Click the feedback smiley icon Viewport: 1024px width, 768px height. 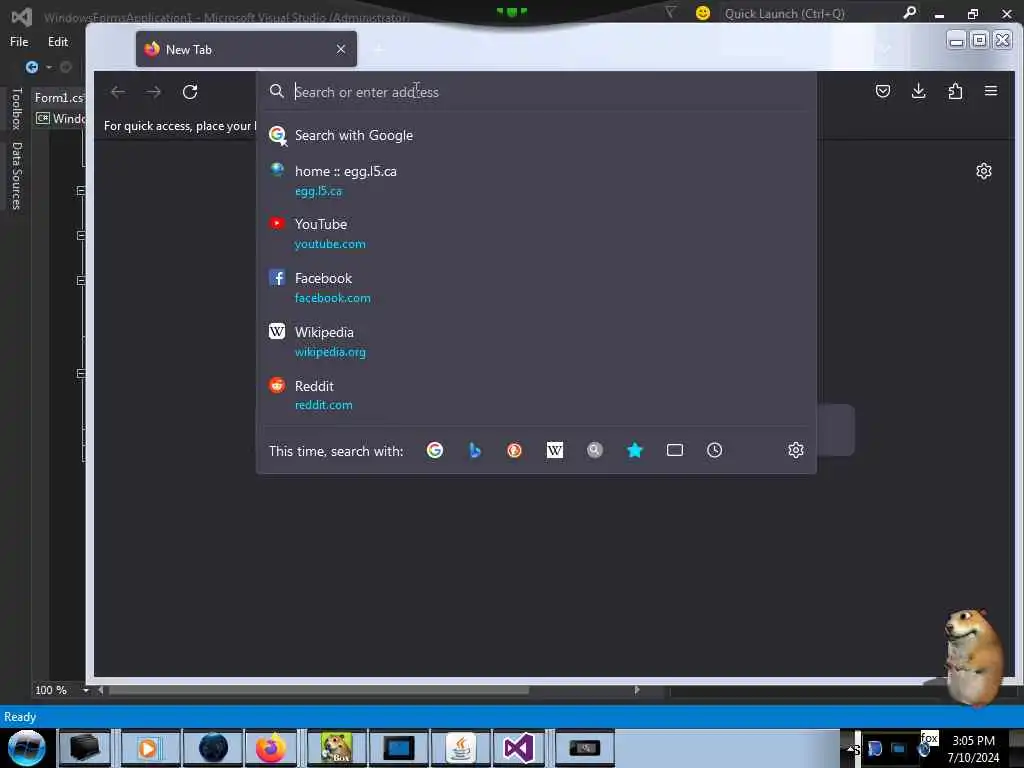(703, 13)
